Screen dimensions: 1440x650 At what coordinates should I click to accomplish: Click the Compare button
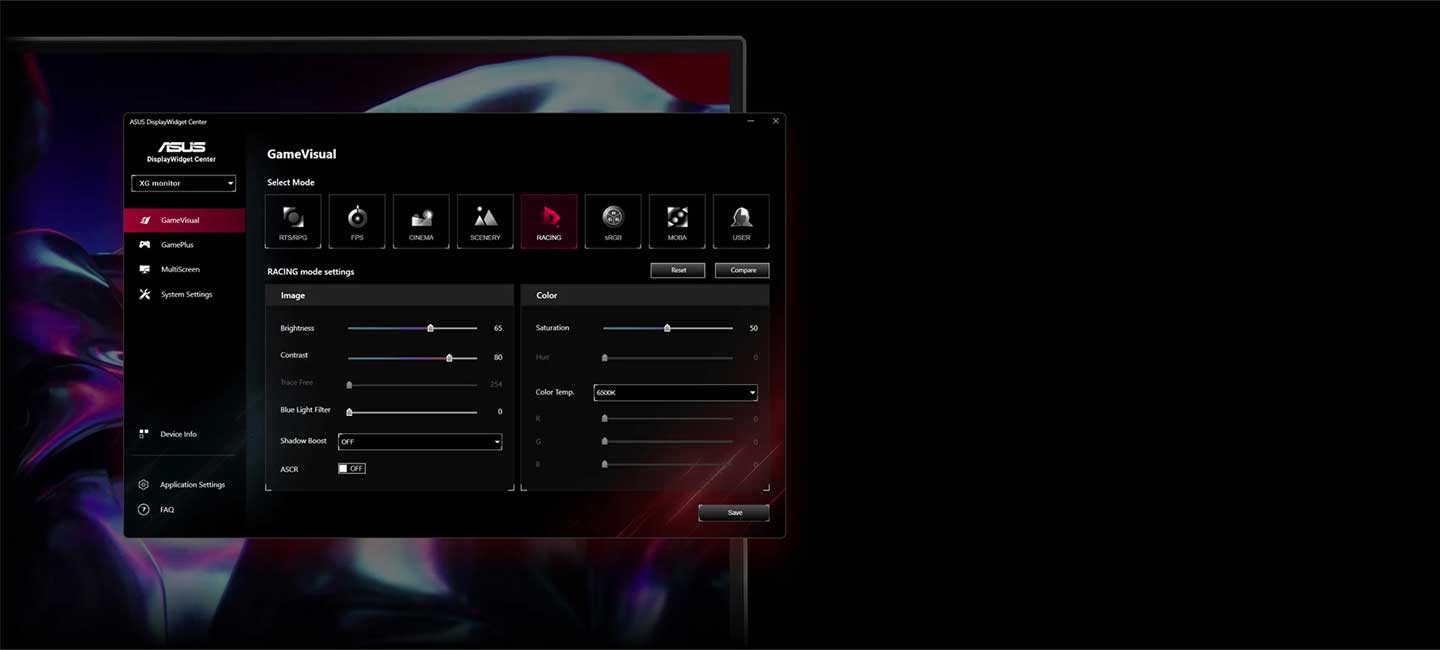pos(741,270)
